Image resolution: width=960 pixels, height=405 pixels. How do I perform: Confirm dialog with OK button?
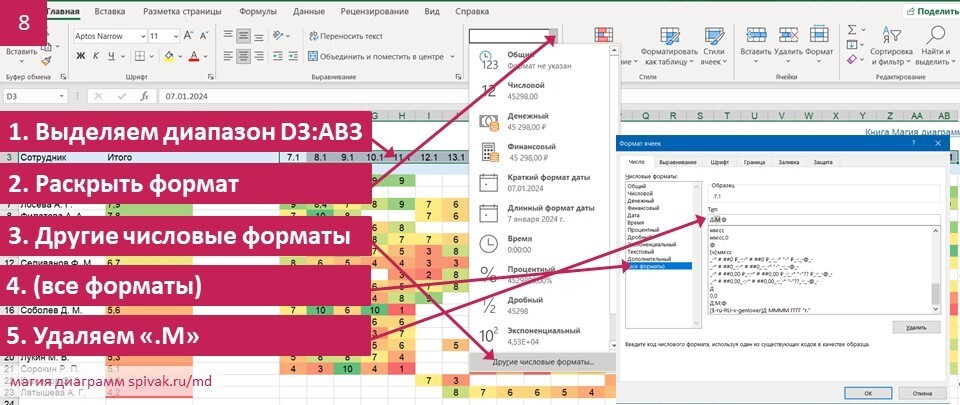pyautogui.click(x=867, y=392)
